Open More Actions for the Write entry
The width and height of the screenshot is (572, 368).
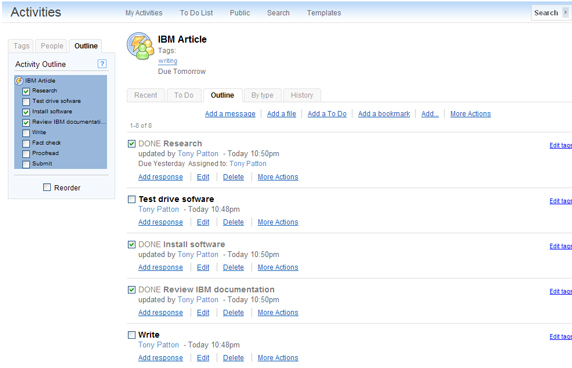coord(278,358)
